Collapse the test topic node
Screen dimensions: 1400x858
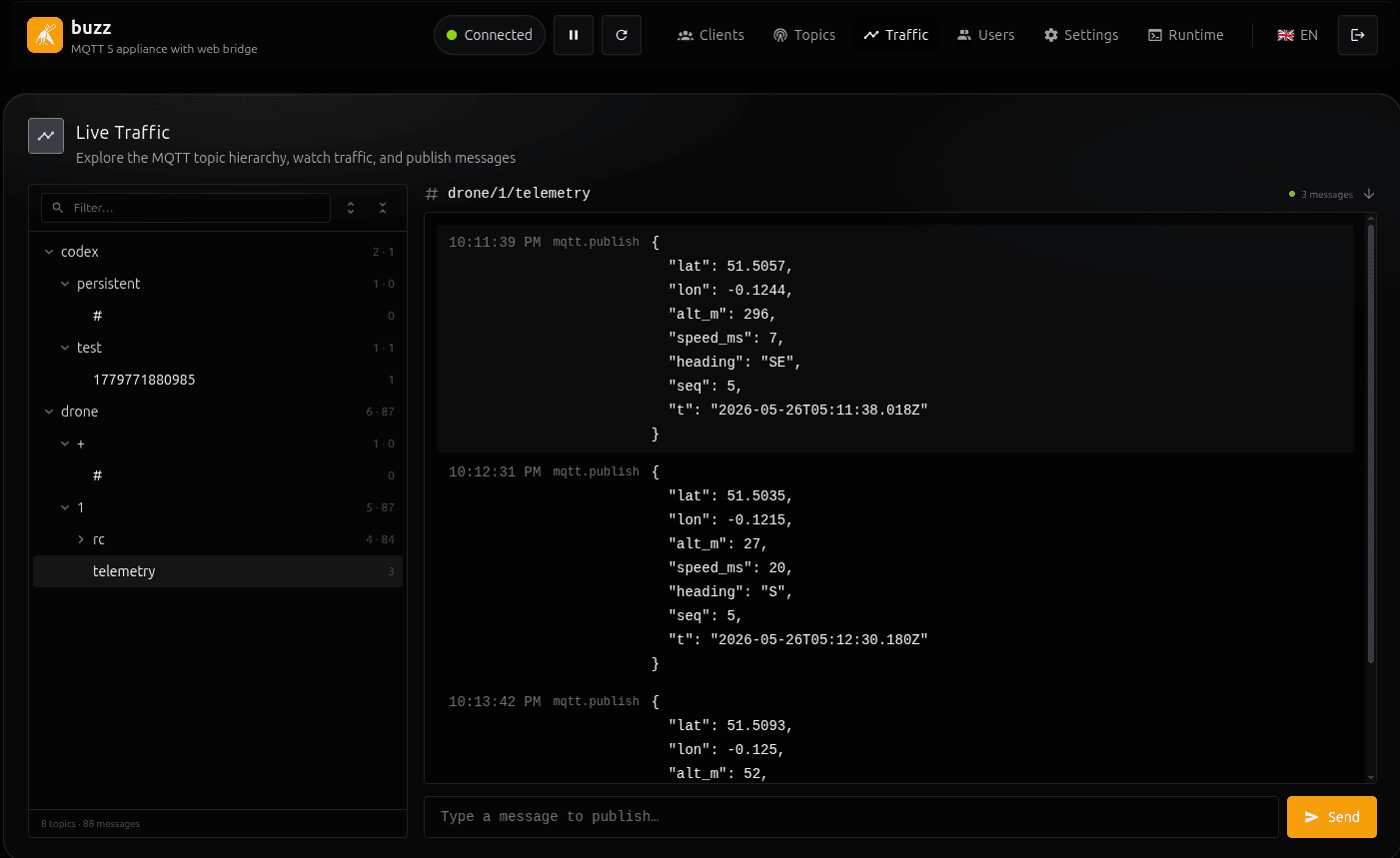65,348
